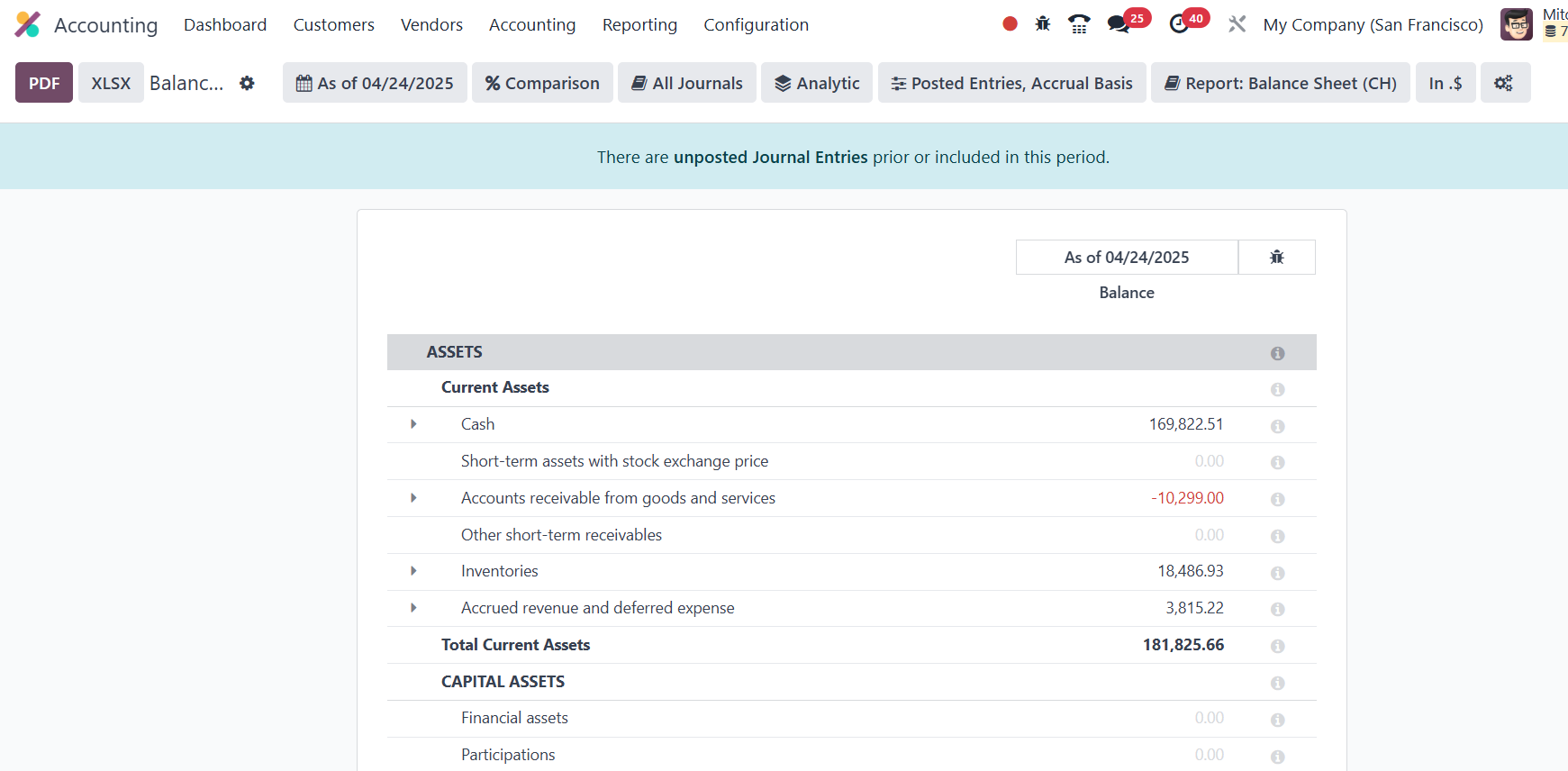The height and width of the screenshot is (771, 1568).
Task: Click the gear icon beside Balance title
Action: (x=247, y=83)
